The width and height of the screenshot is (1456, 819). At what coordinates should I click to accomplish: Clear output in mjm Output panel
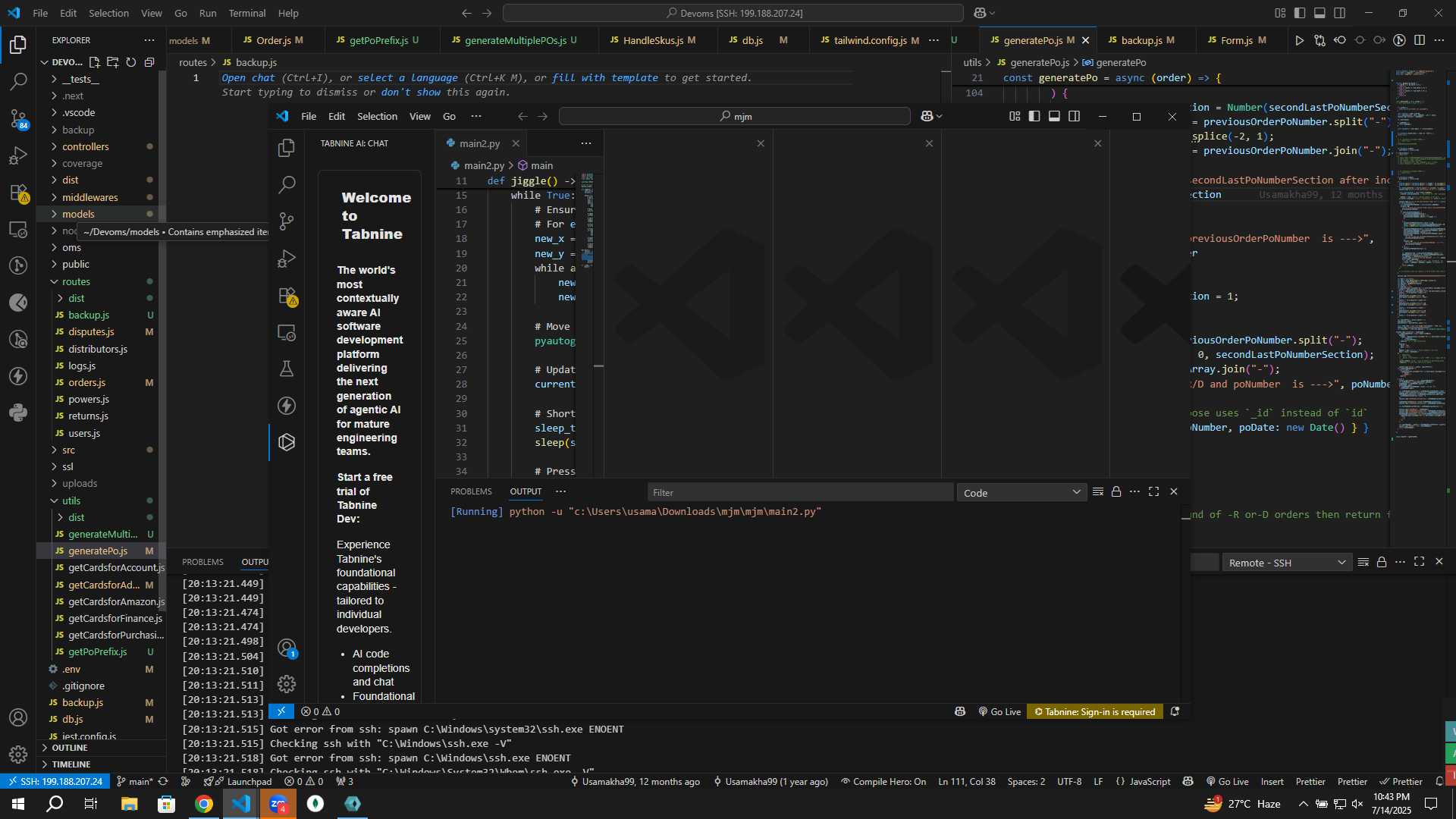click(x=1098, y=492)
